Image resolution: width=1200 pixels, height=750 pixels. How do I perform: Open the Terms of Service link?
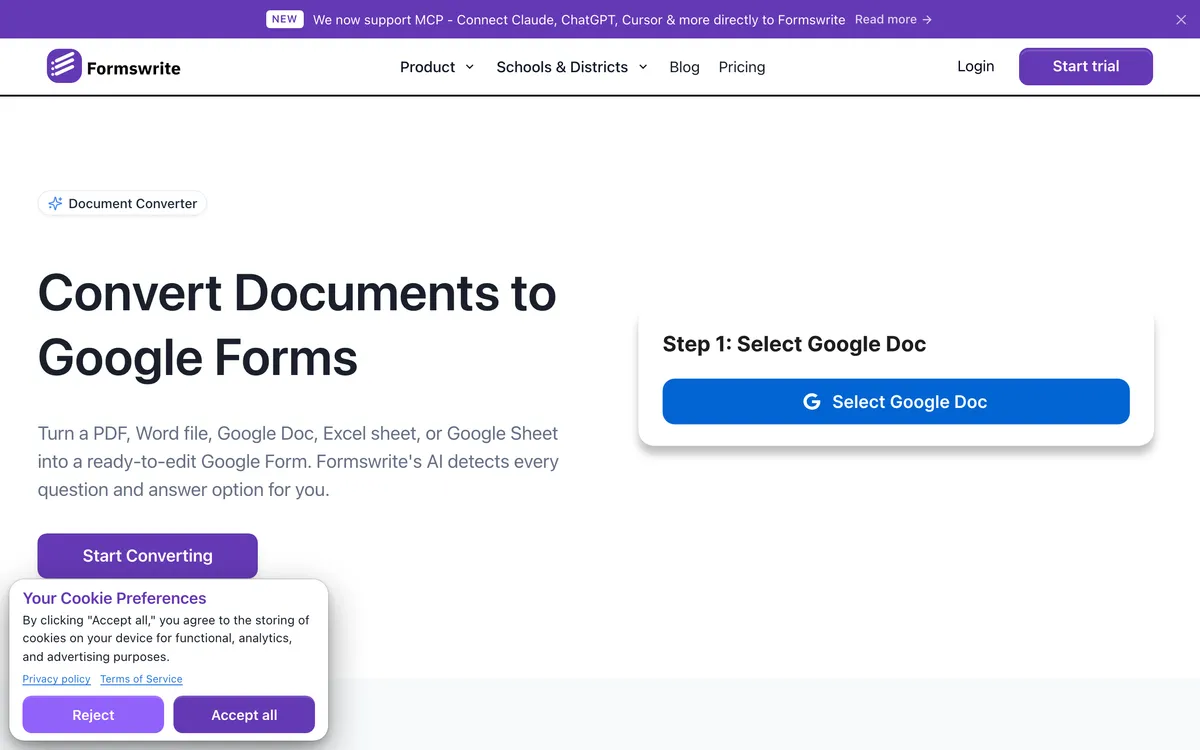coord(141,679)
